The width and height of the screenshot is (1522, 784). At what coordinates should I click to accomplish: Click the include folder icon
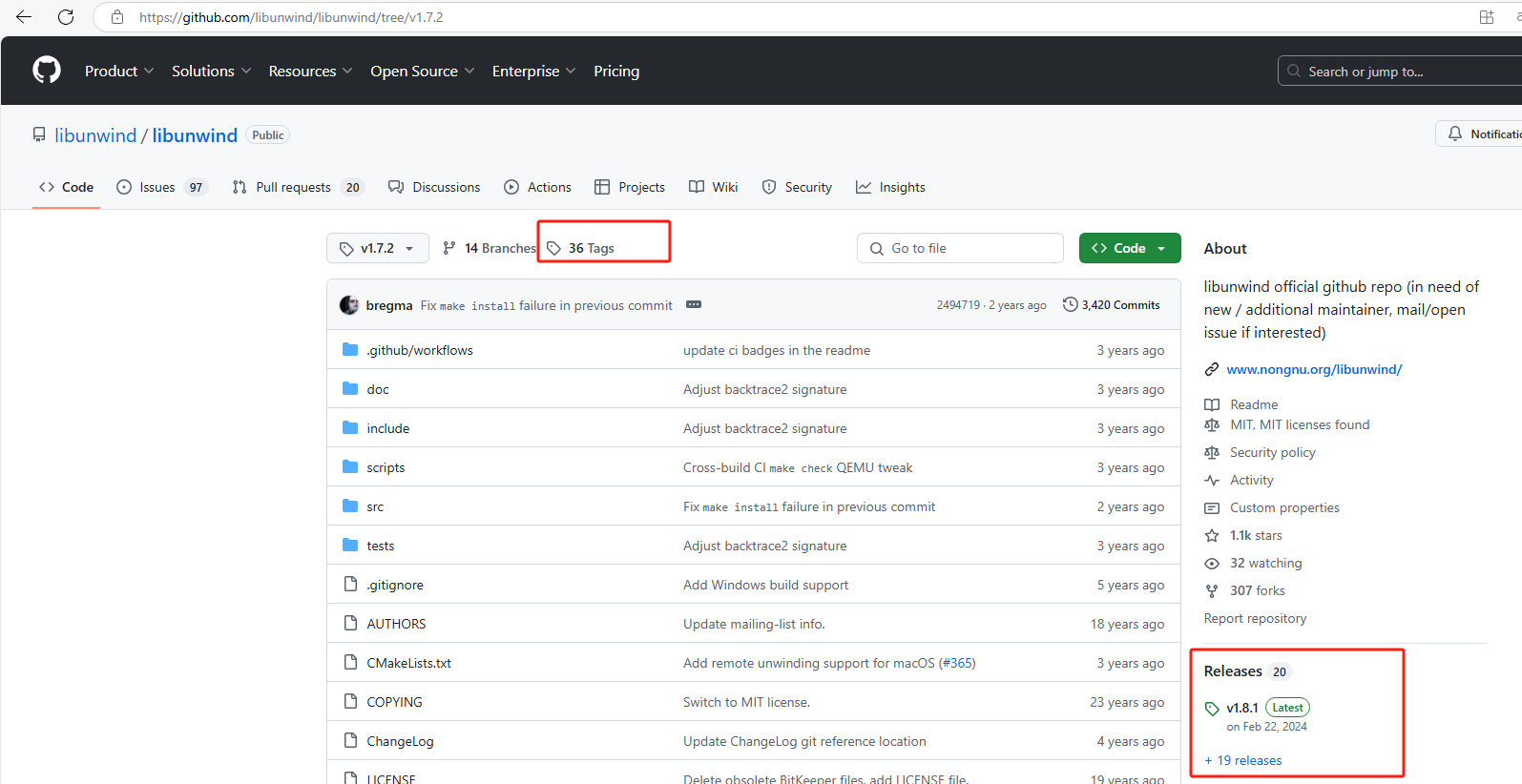click(x=350, y=427)
